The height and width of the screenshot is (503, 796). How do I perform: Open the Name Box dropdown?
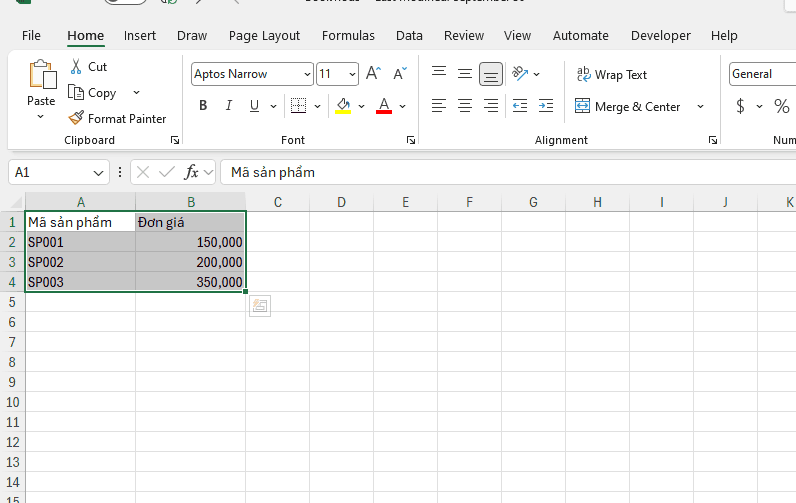point(98,173)
